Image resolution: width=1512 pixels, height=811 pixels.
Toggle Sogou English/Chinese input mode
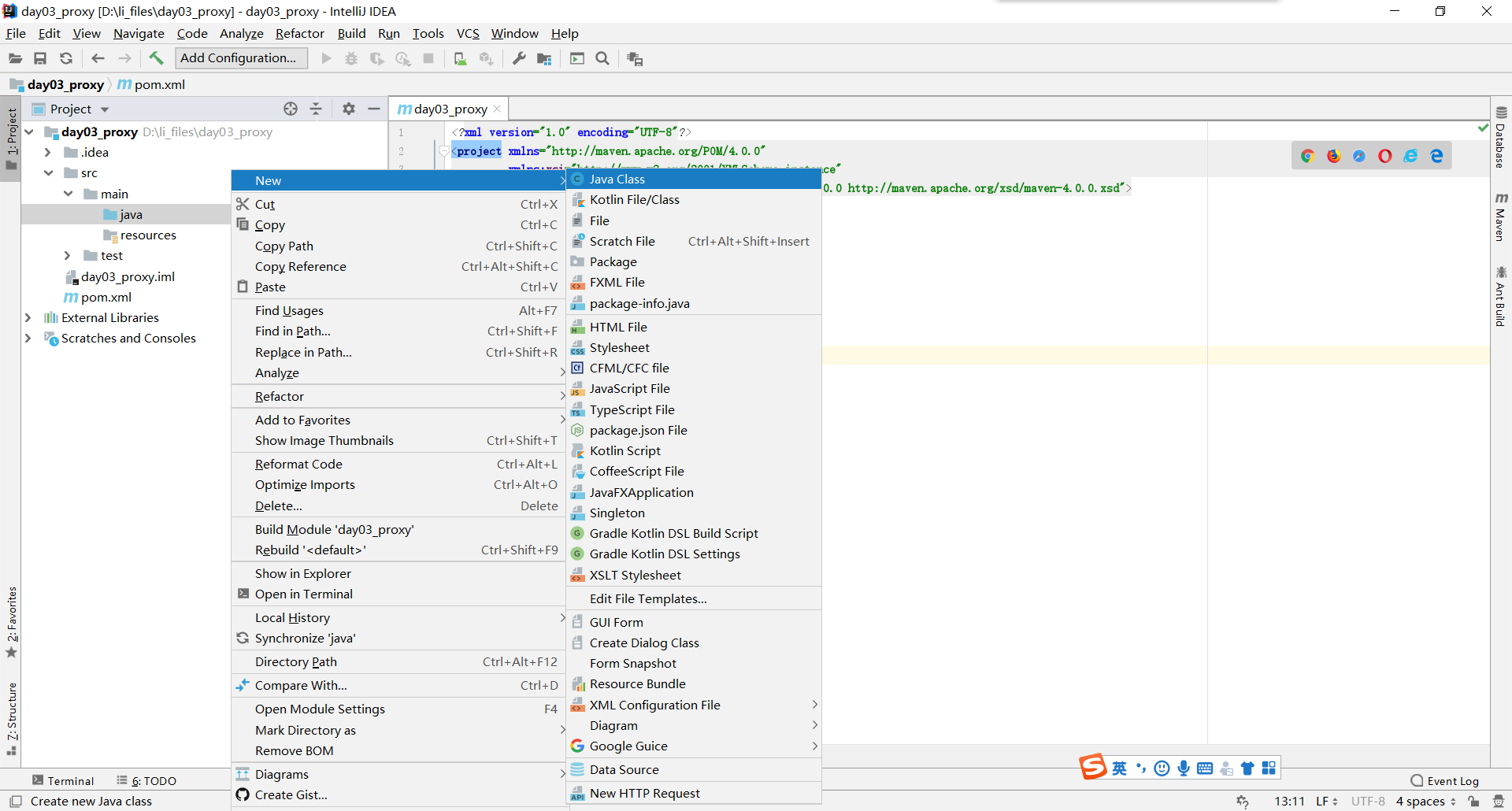(1119, 768)
